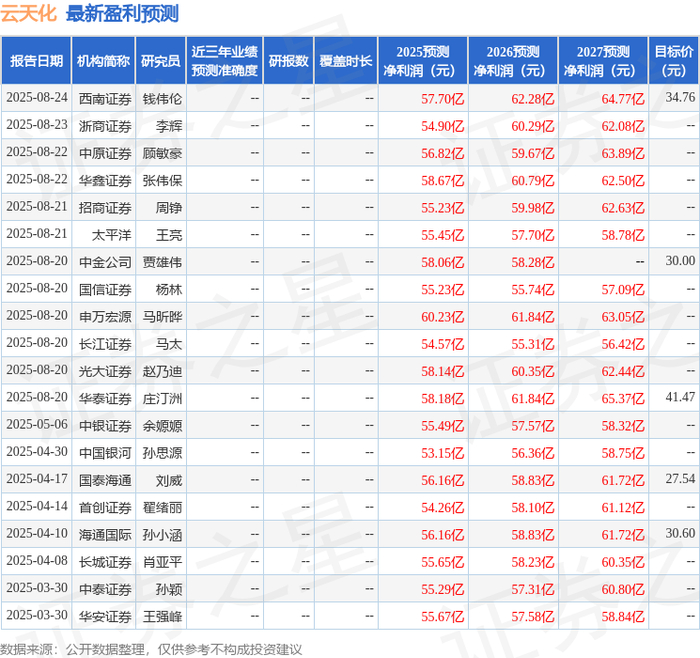Select the 国信证券 institution cell
The width and height of the screenshot is (700, 658).
[105, 290]
